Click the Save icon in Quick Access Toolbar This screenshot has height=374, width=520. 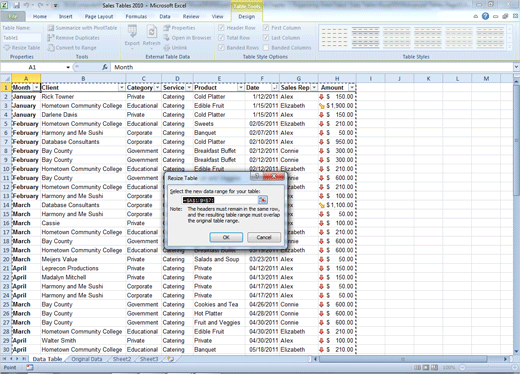tap(16, 5)
